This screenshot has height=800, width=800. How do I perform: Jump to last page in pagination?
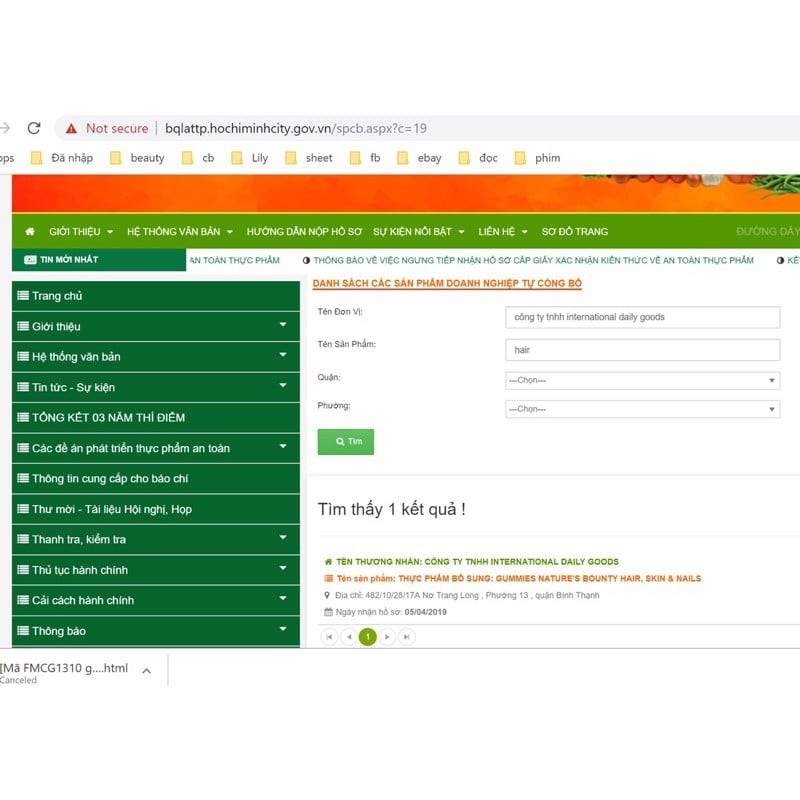(406, 637)
